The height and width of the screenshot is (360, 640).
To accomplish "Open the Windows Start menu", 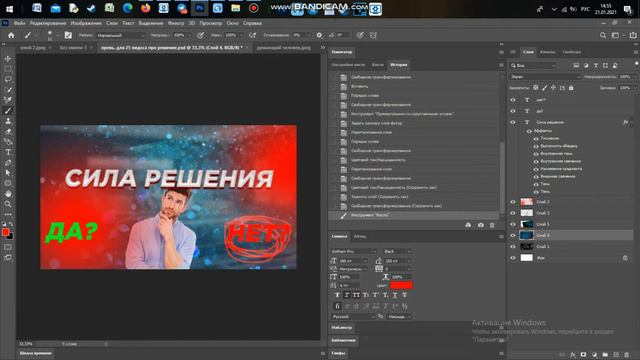I will 9,8.
